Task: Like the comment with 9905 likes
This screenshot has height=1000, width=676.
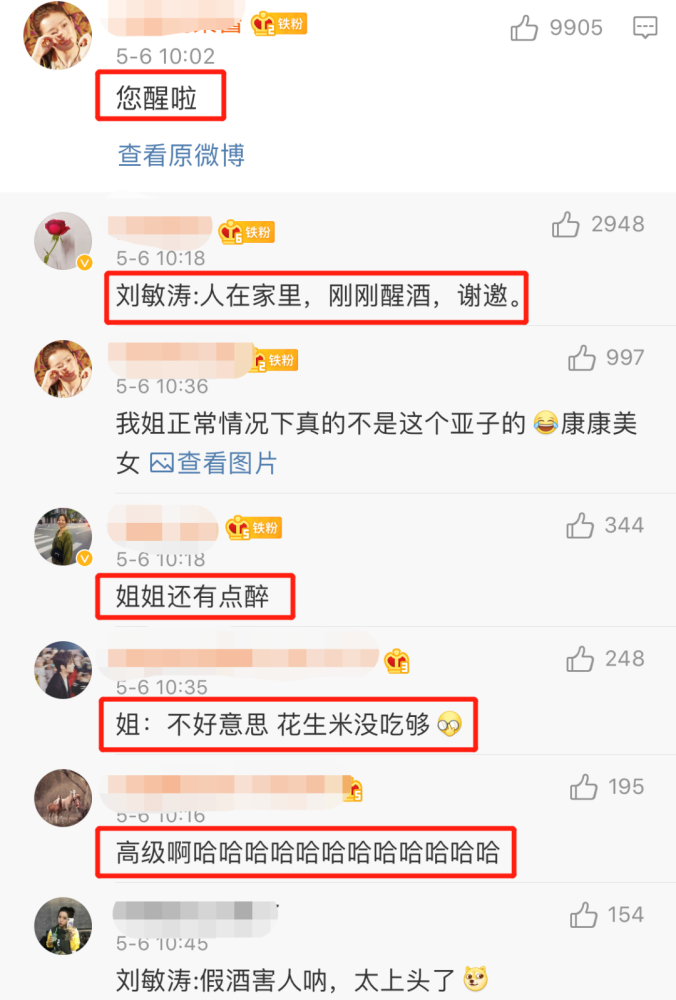Action: coord(524,28)
